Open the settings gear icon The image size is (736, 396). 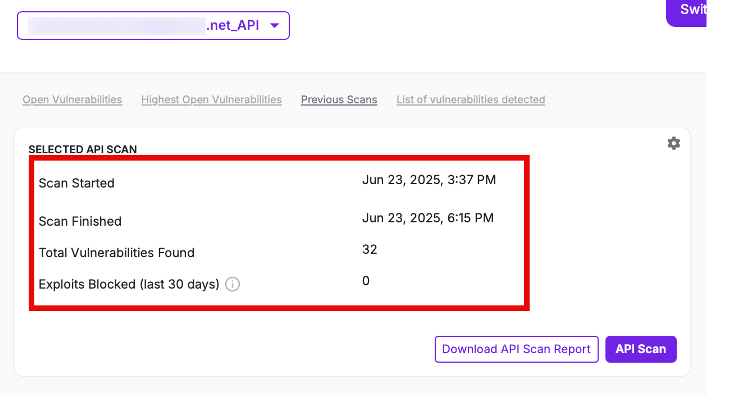[674, 143]
